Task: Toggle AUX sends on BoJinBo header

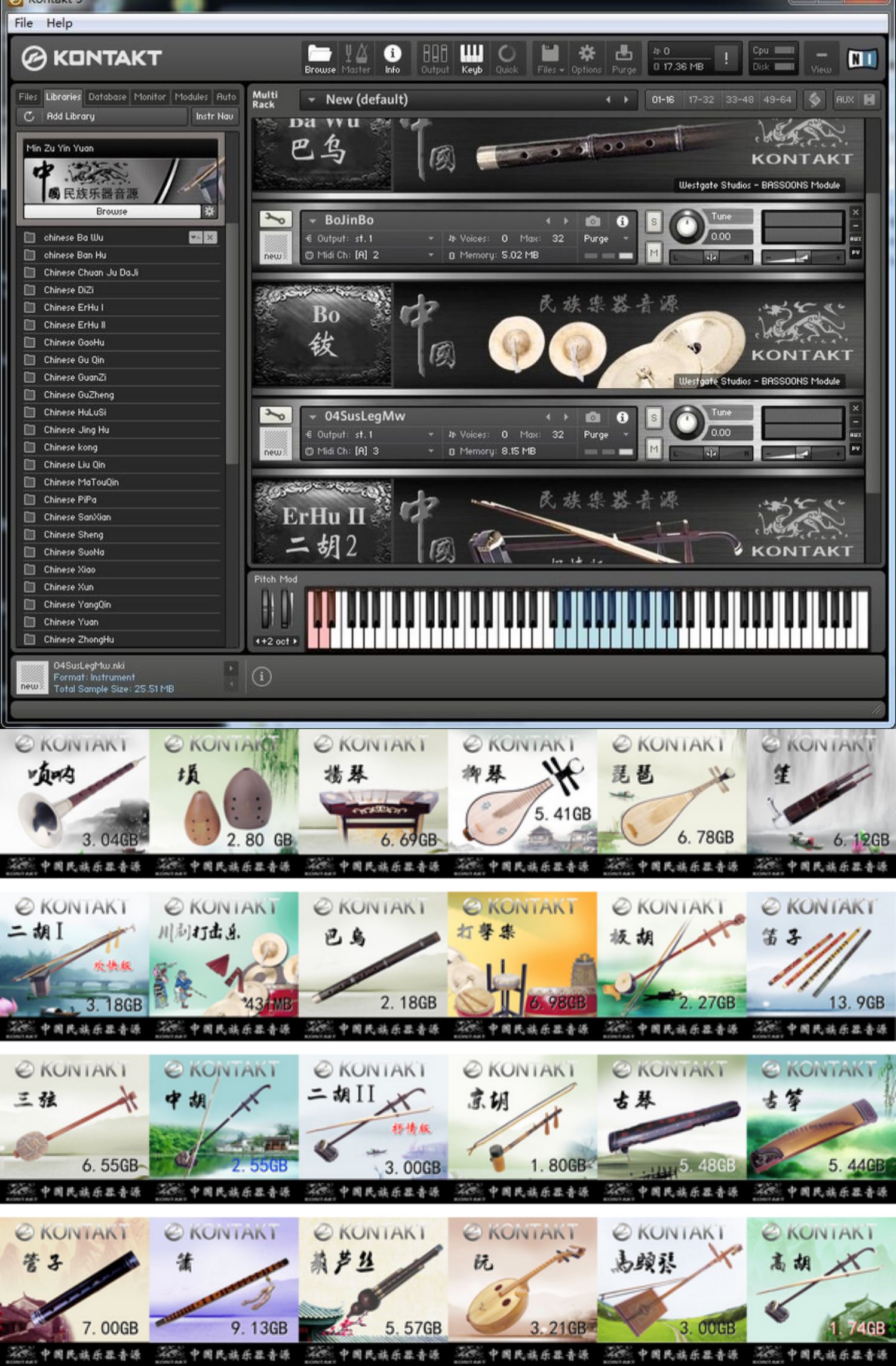Action: pos(855,239)
